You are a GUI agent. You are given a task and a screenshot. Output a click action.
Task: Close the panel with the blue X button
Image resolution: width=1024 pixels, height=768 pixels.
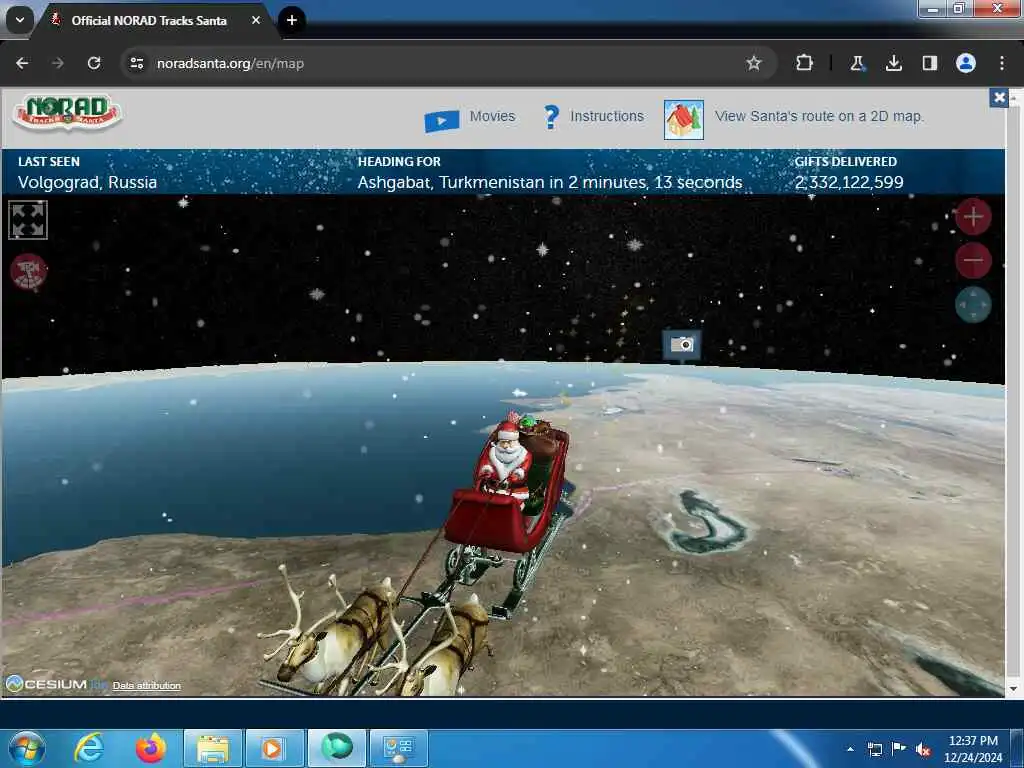pyautogui.click(x=999, y=98)
